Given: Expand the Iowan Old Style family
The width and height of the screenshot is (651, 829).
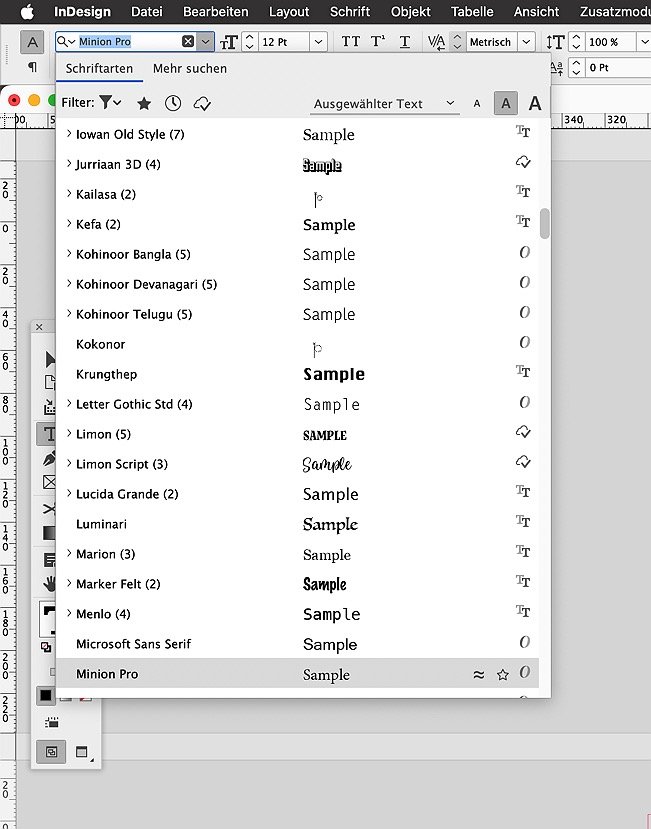Looking at the screenshot, I should click(69, 134).
